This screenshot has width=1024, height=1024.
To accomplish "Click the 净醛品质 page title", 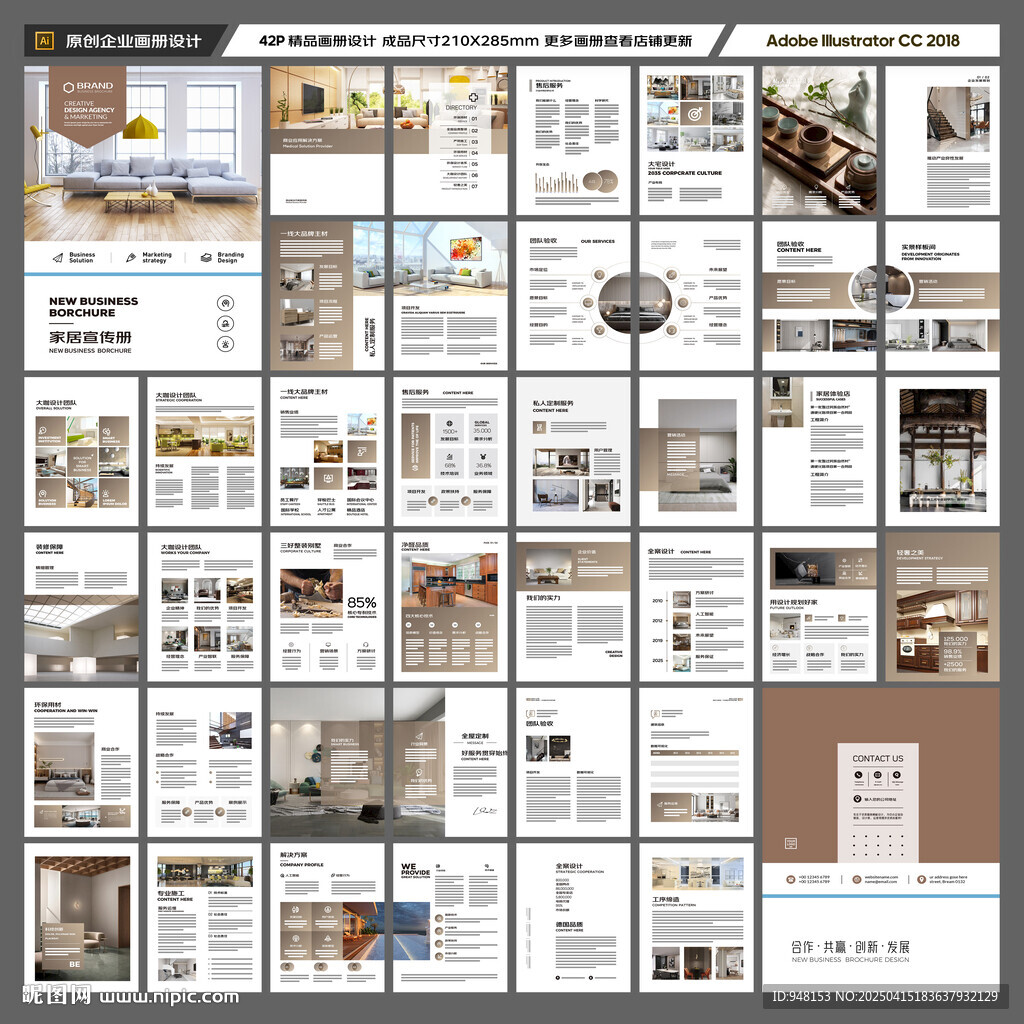I will [x=415, y=544].
